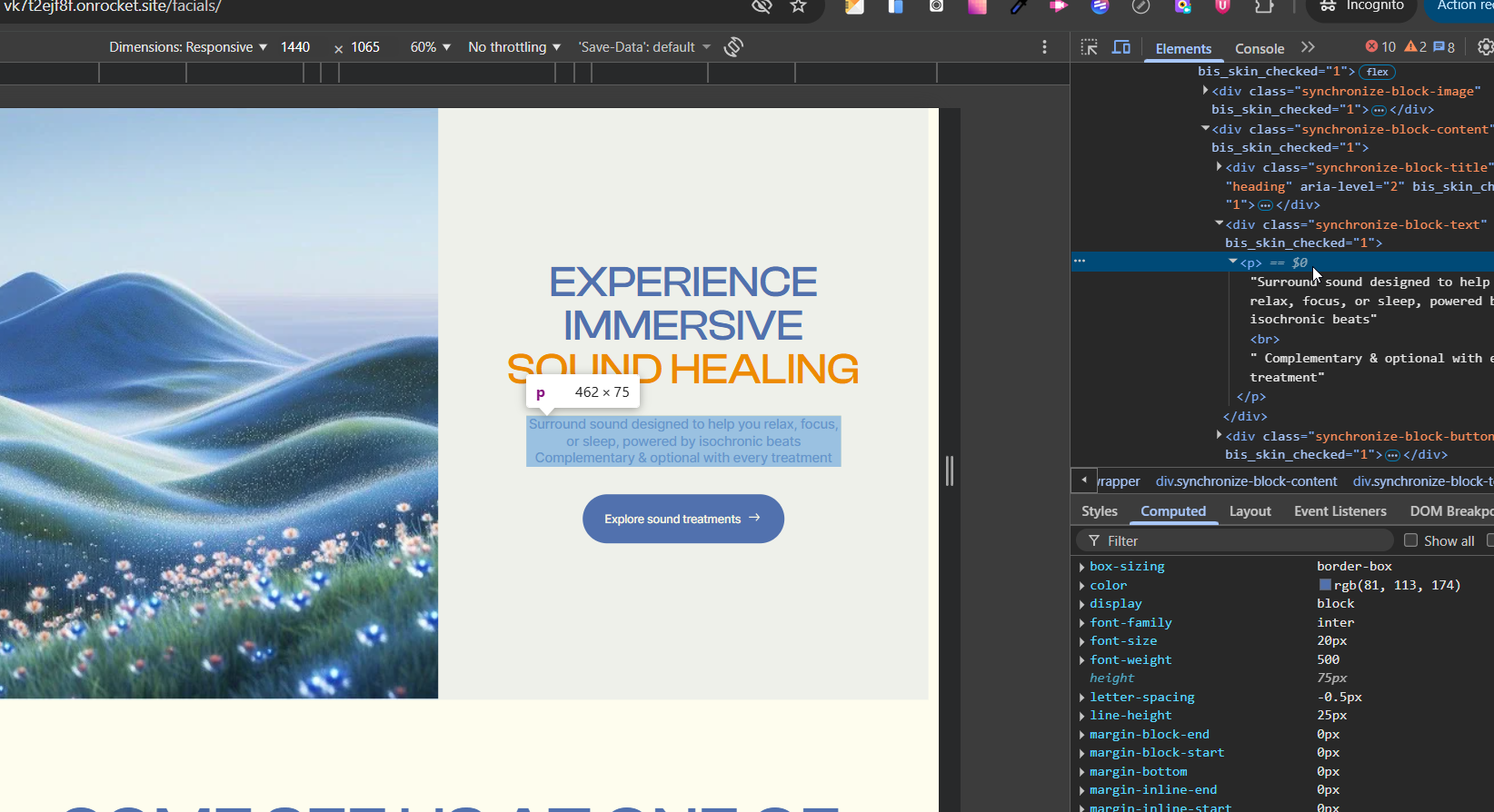Click the red error count icon

pyautogui.click(x=1372, y=47)
